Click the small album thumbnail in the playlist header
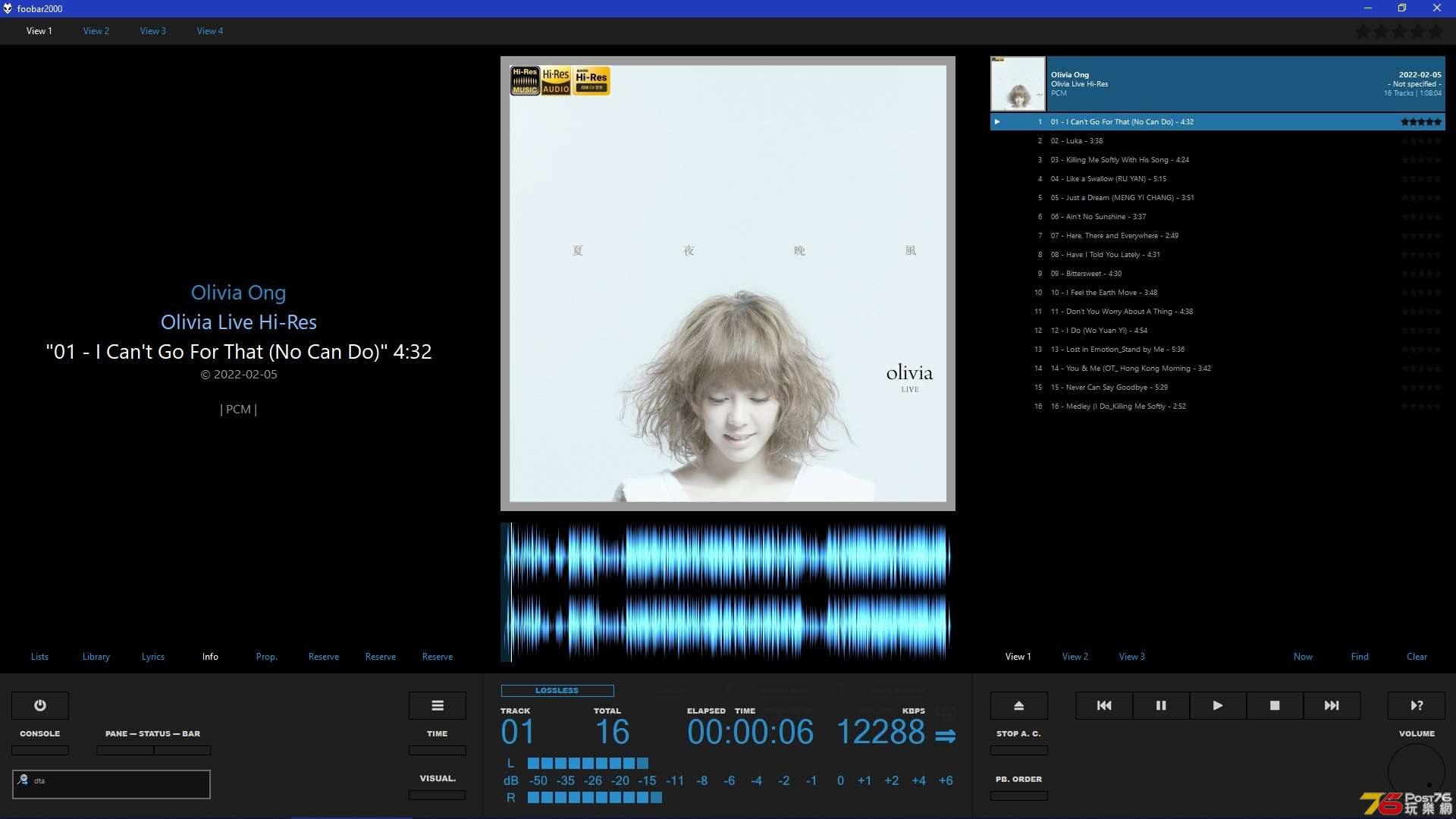Image resolution: width=1456 pixels, height=819 pixels. (x=1018, y=84)
